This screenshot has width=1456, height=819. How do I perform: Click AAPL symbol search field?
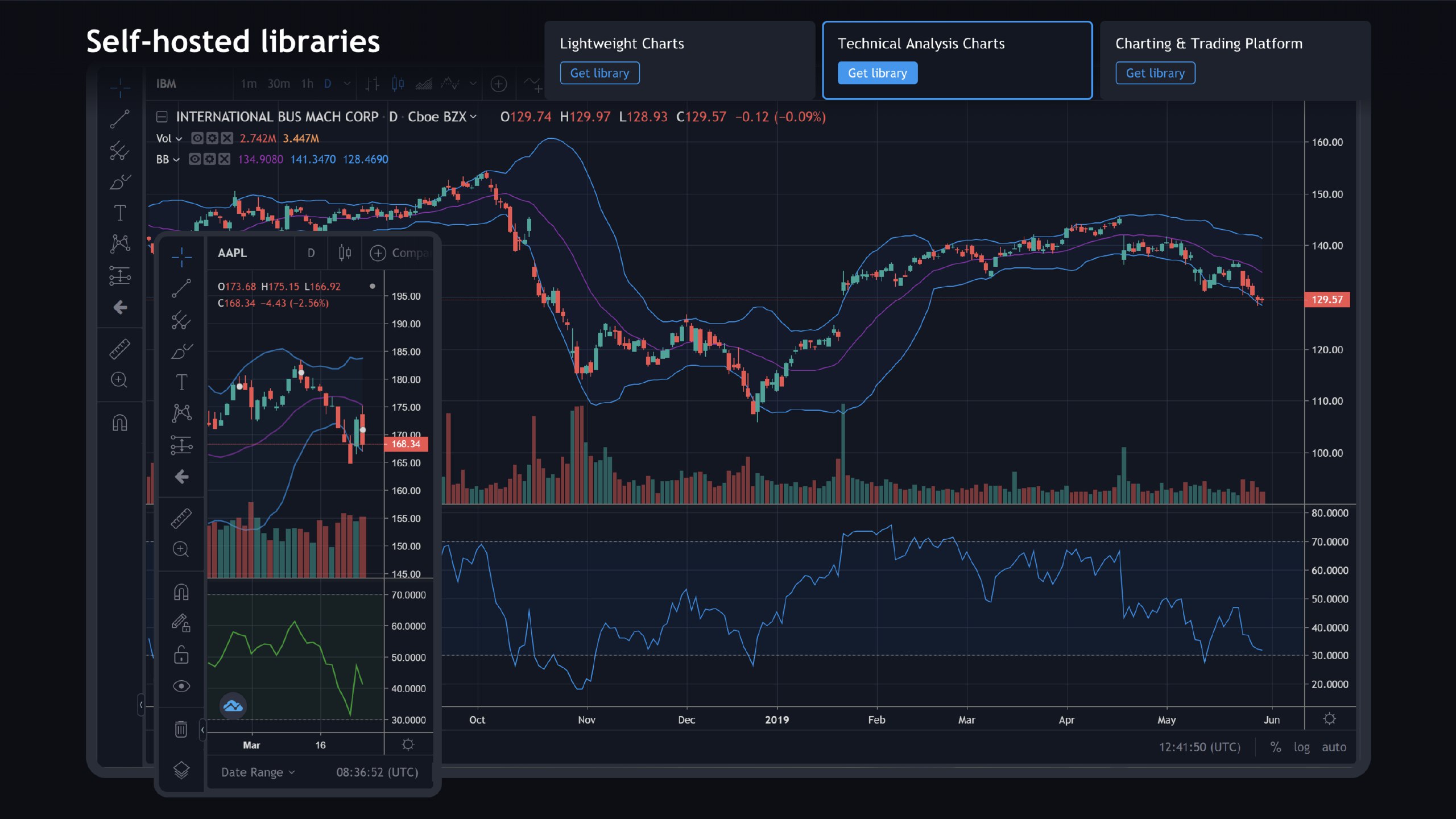251,253
